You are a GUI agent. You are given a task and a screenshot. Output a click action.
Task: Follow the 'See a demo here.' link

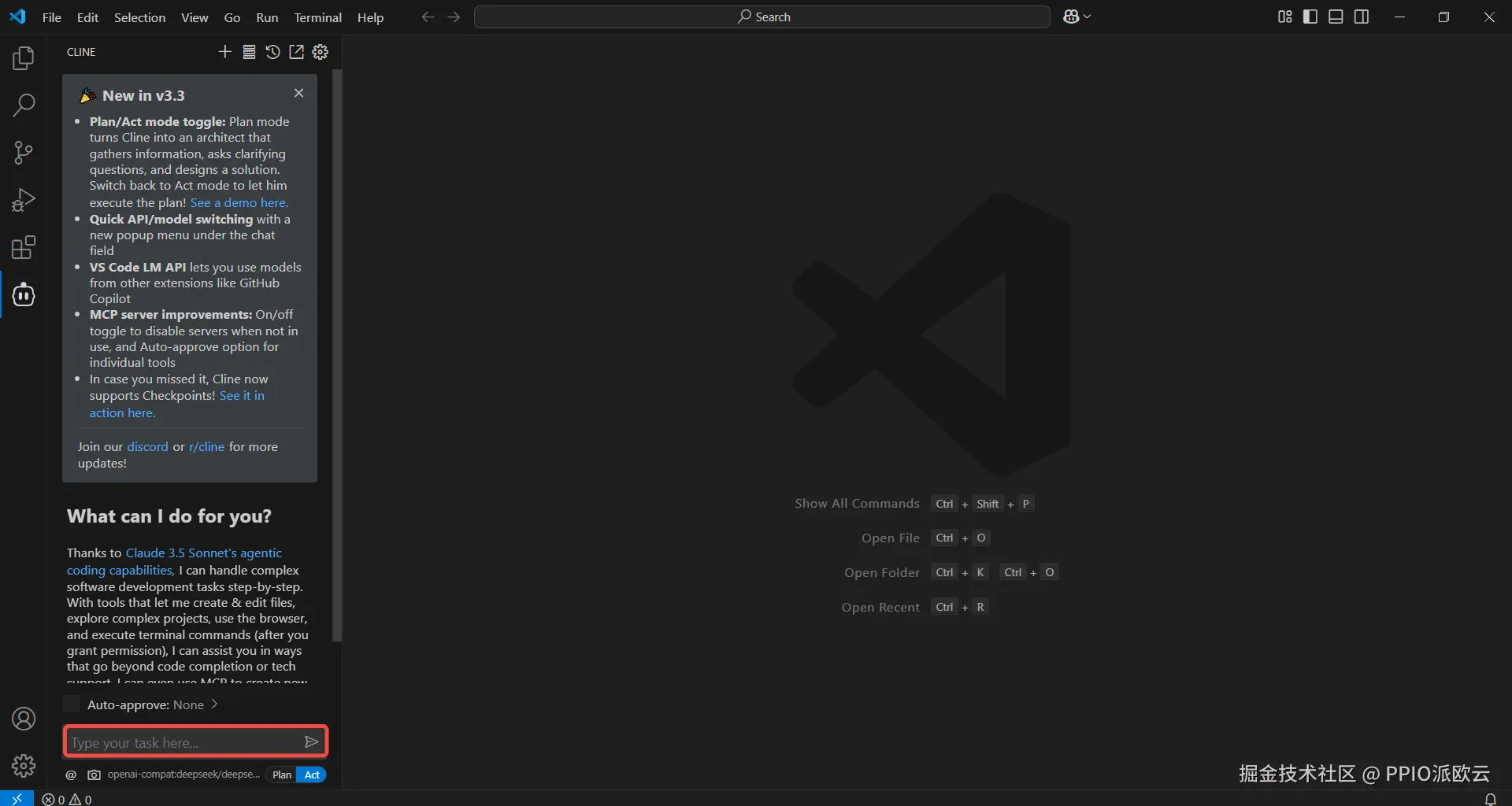(239, 202)
